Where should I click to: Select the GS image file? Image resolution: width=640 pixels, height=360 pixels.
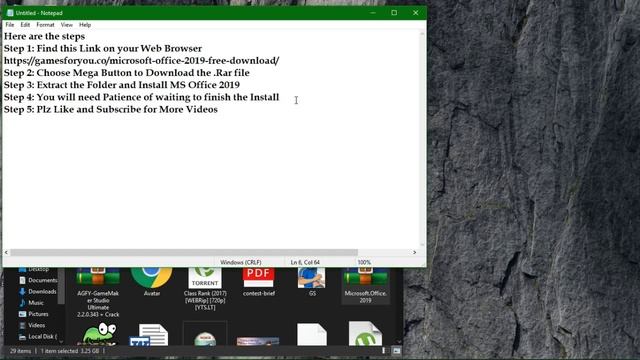click(312, 282)
